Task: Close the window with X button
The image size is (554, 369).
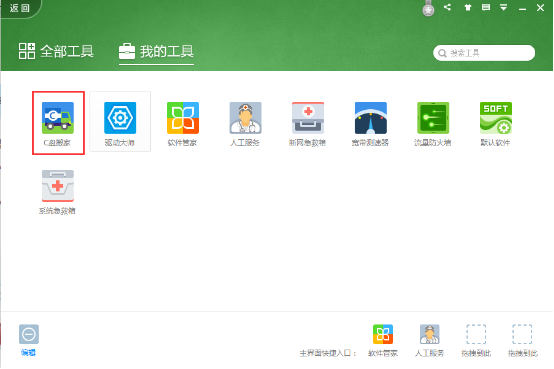Action: 540,7
